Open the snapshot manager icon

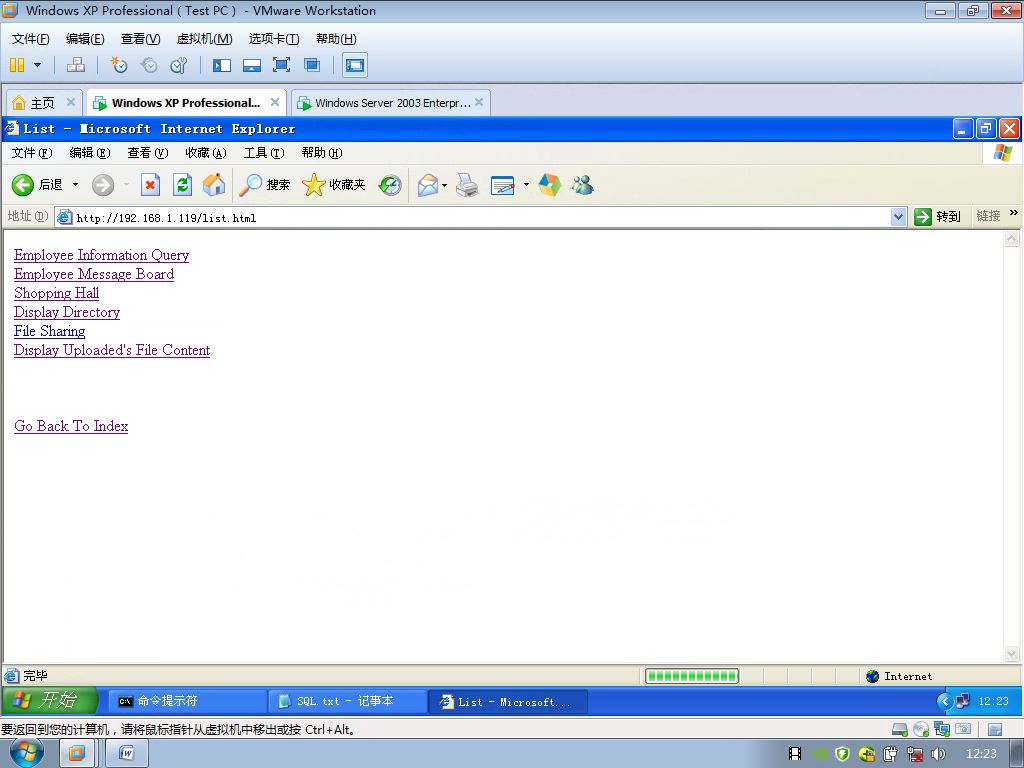tap(179, 65)
